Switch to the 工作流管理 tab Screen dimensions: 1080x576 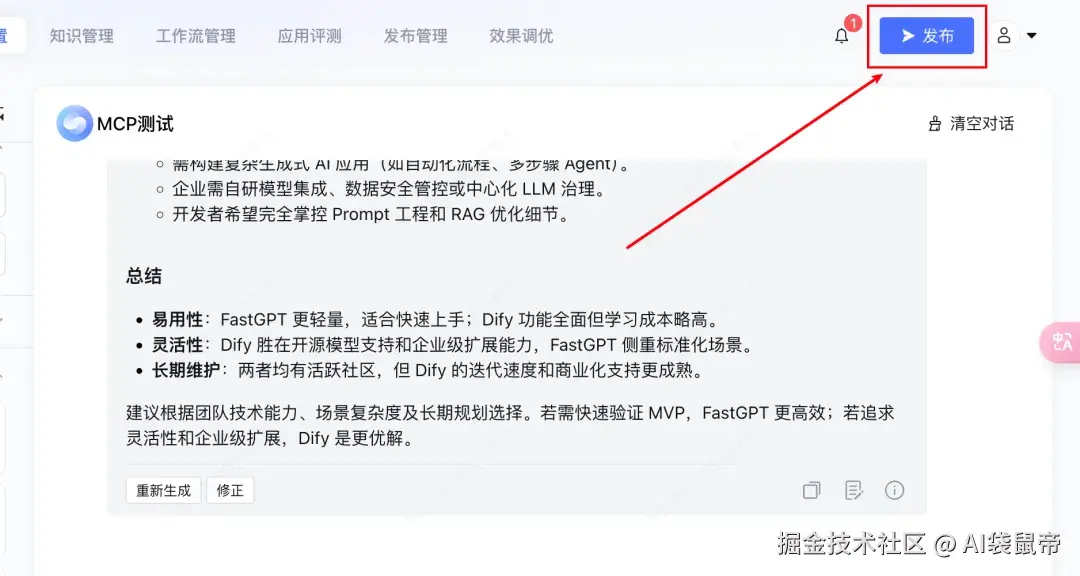(x=196, y=36)
